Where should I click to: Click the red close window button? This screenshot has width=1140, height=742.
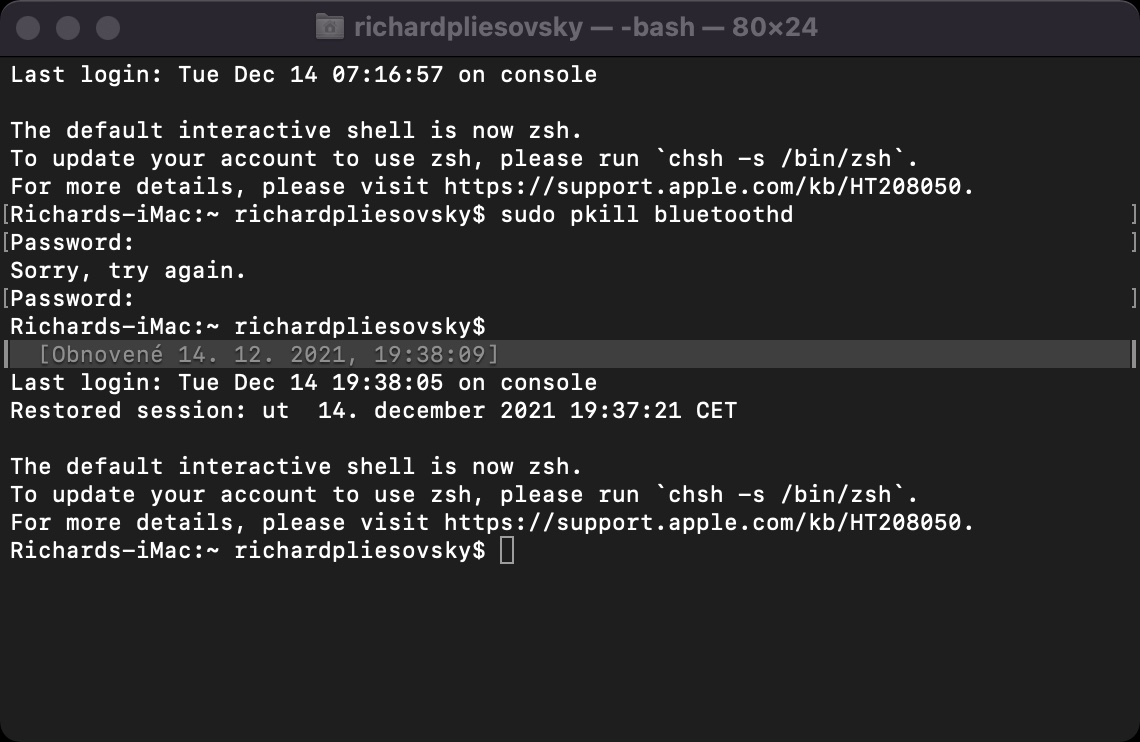point(28,28)
